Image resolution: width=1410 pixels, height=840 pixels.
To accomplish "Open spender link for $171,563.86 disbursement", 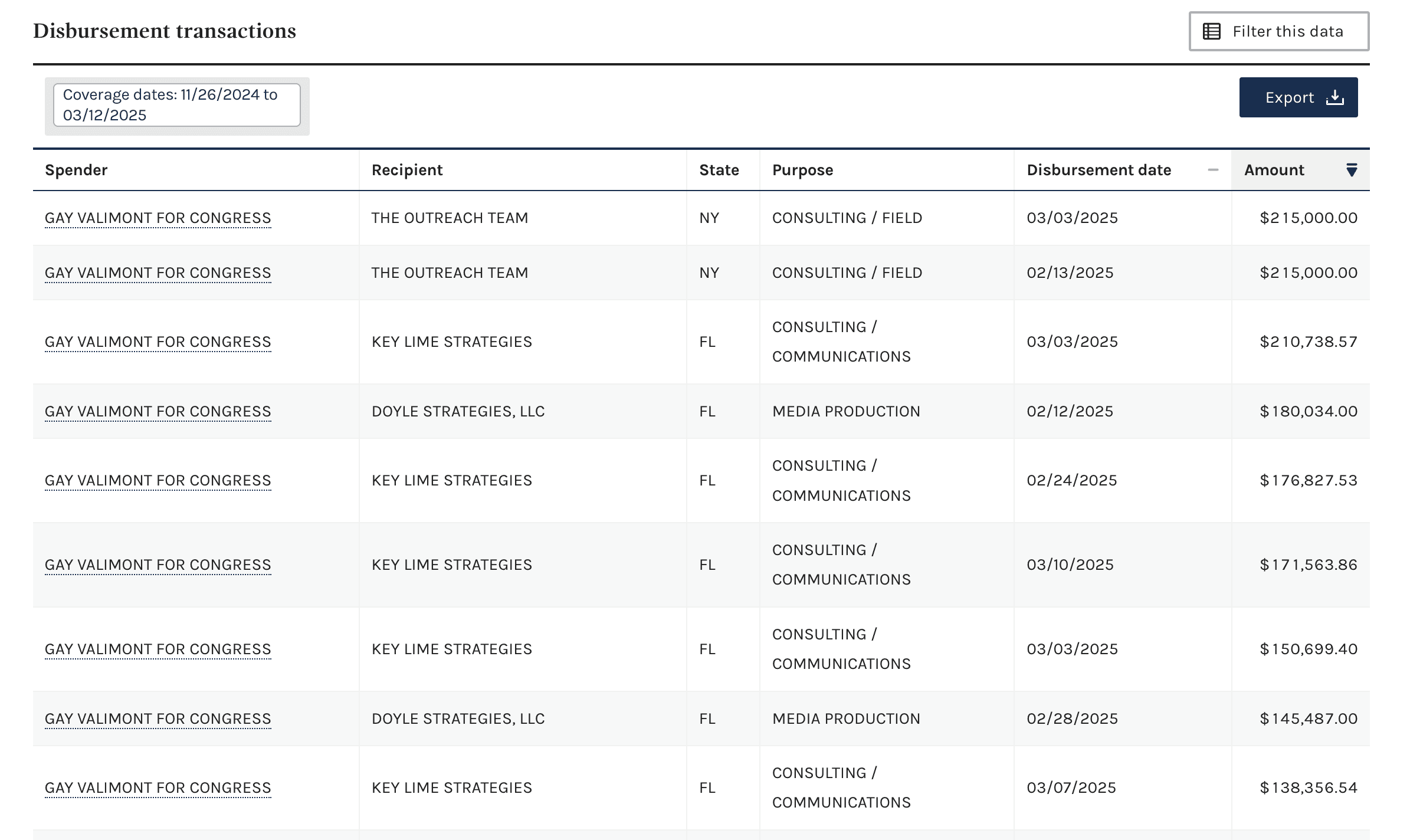I will point(158,565).
